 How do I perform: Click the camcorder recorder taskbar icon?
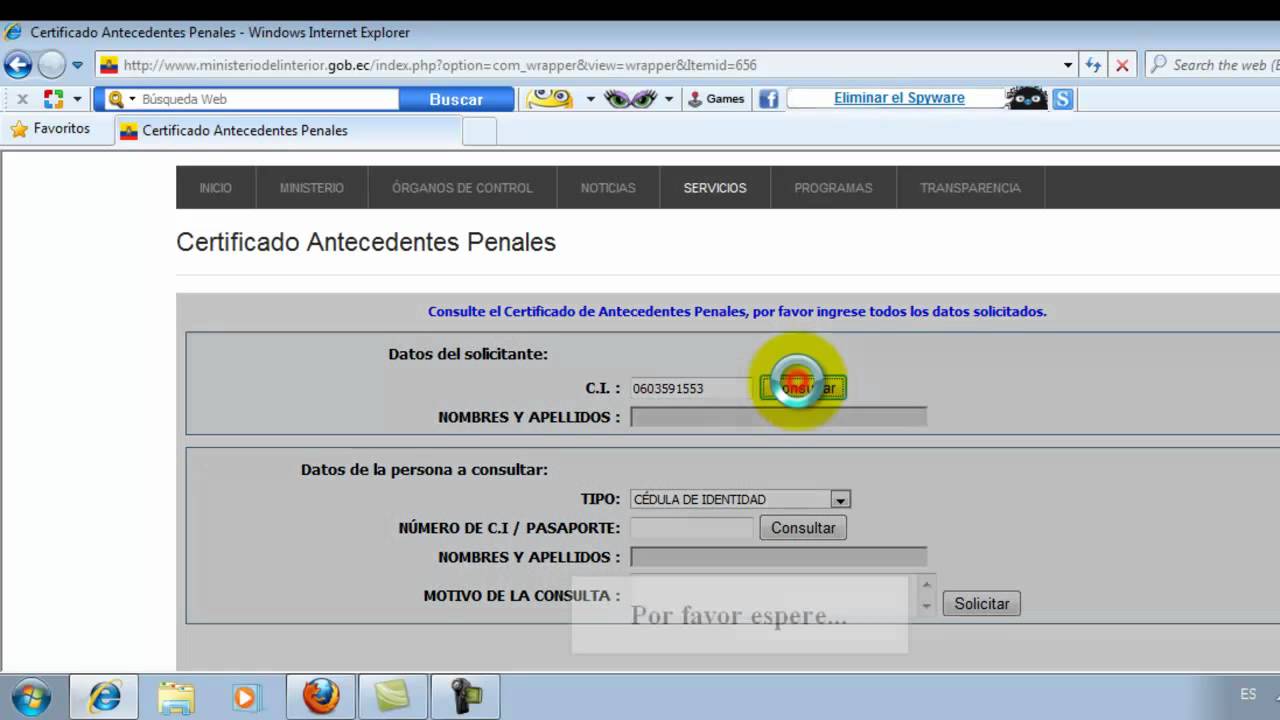coord(465,696)
